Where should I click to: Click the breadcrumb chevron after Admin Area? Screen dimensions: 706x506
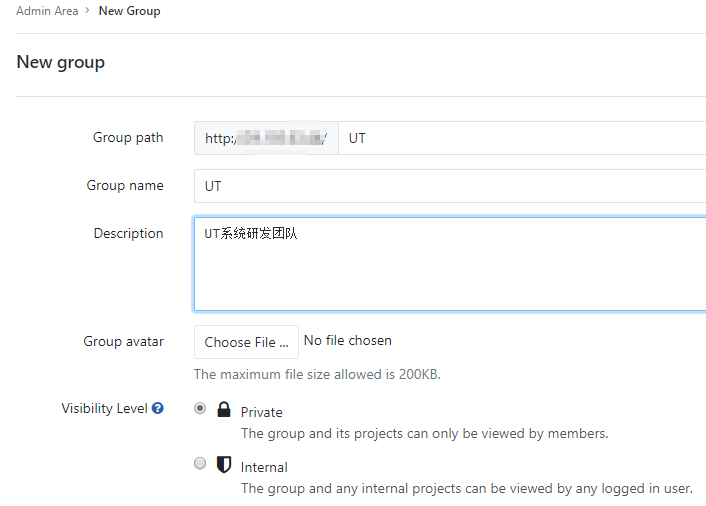tap(88, 12)
